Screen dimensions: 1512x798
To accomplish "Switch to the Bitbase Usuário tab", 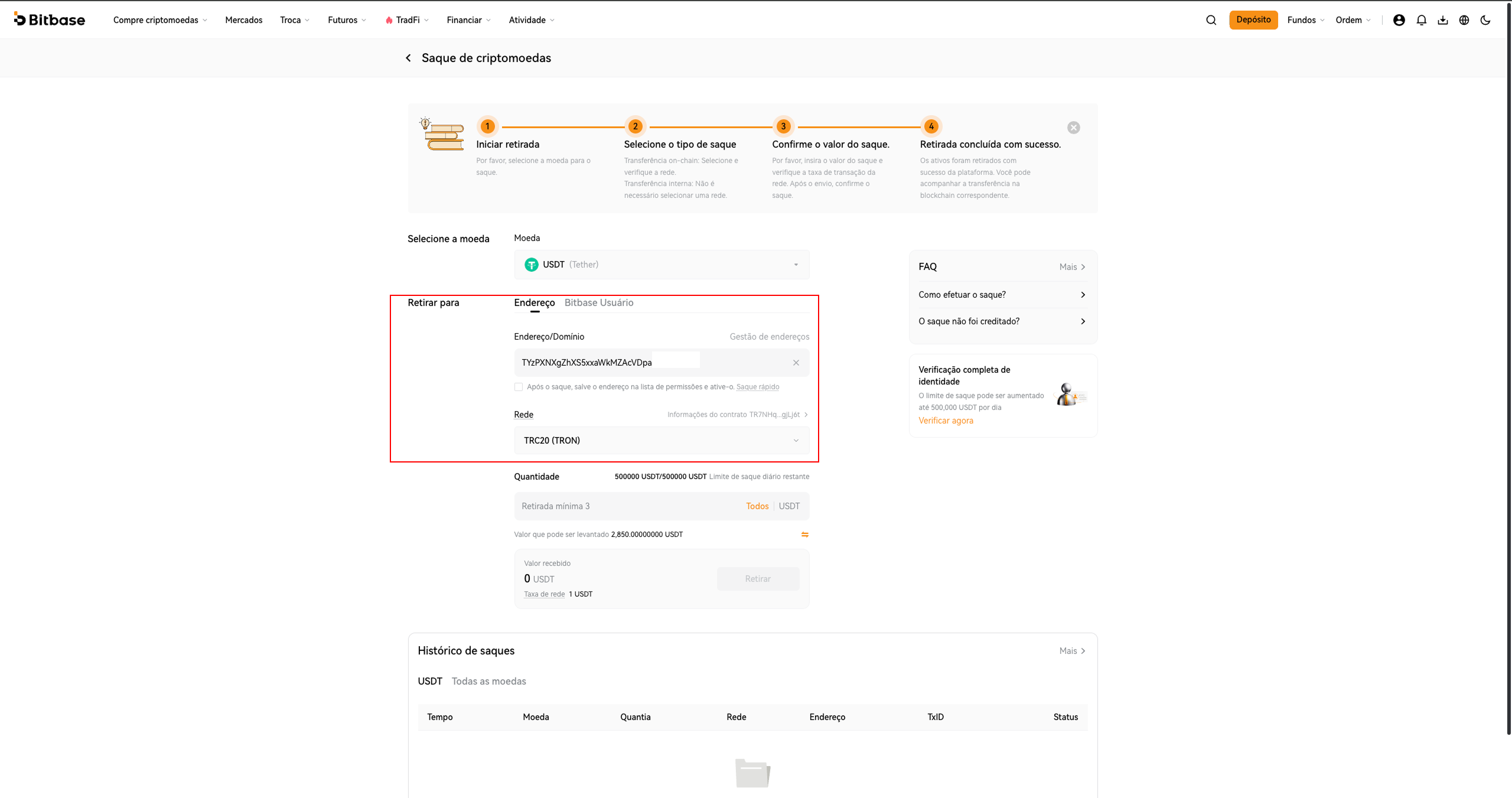I will point(598,302).
